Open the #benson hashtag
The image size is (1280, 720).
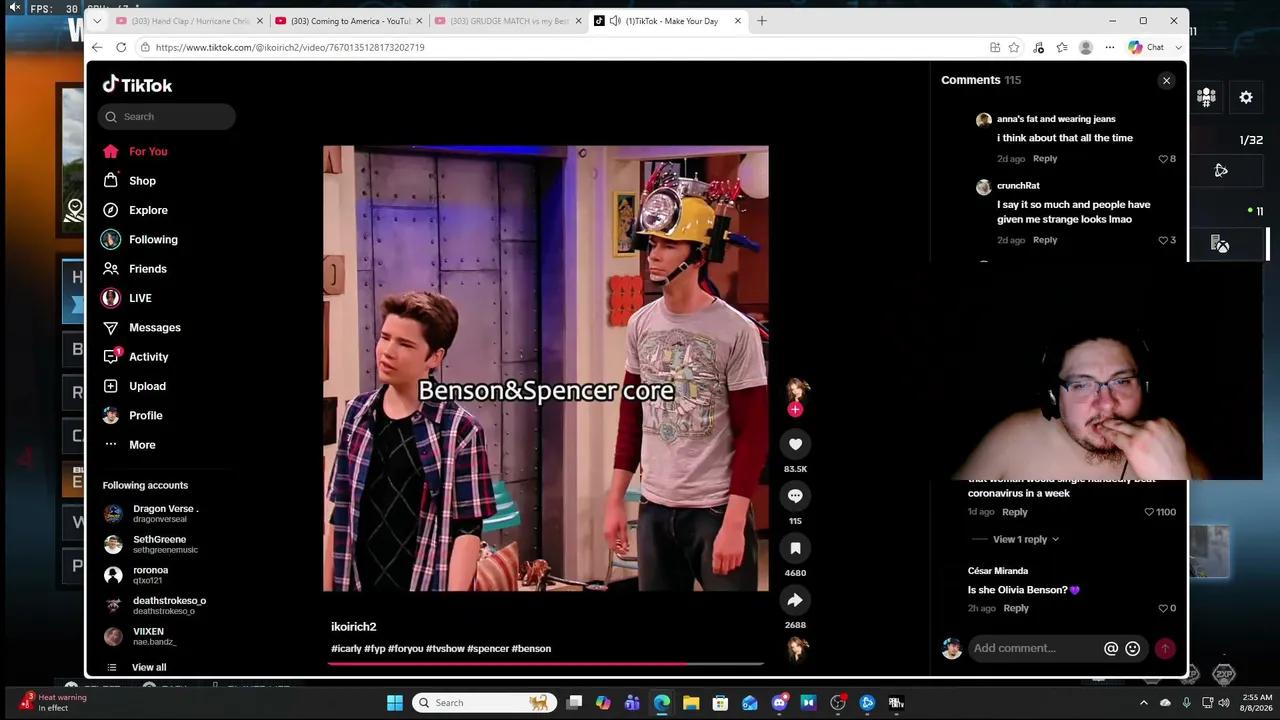pyautogui.click(x=531, y=649)
